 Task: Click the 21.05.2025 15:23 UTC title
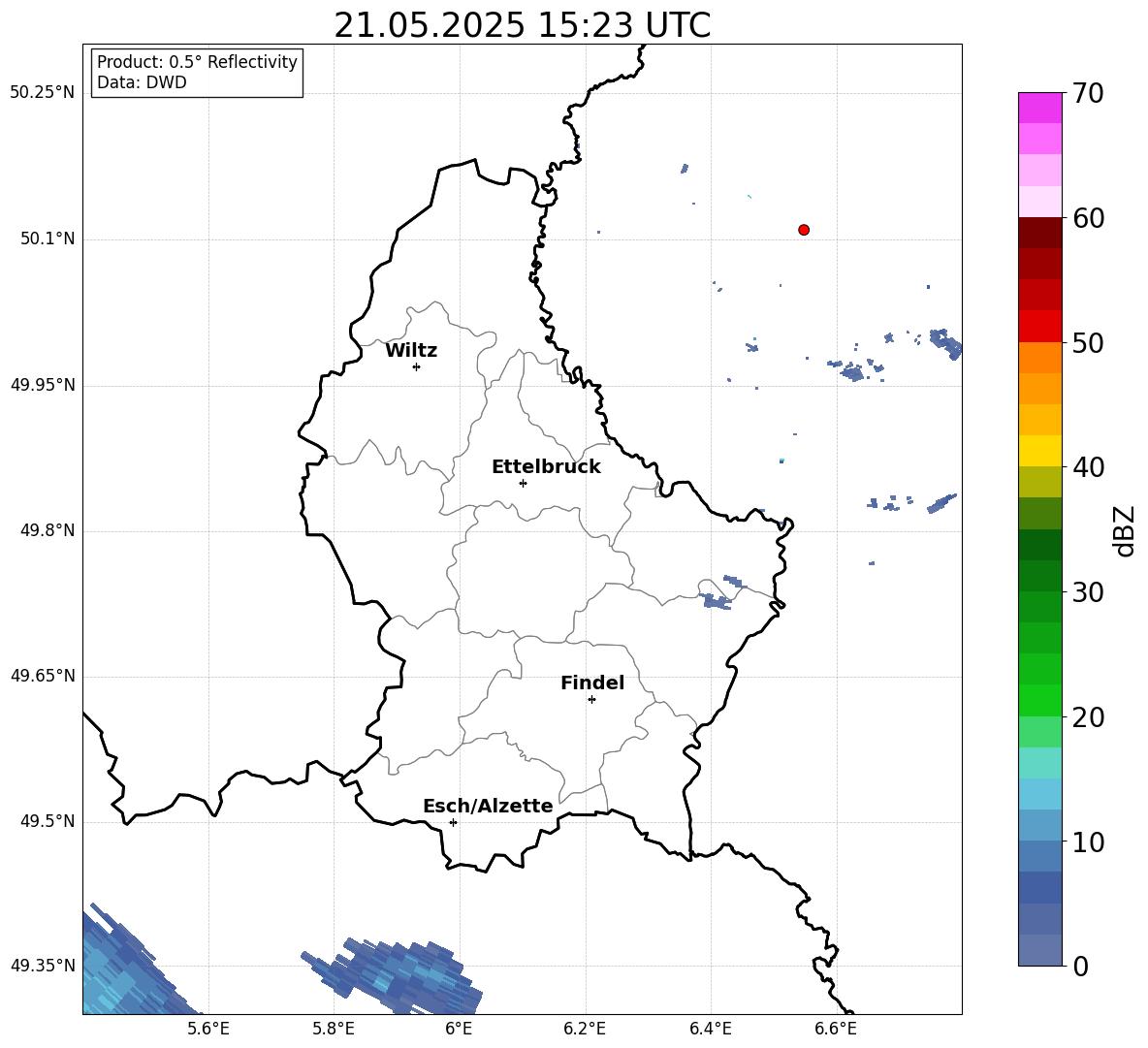coord(522,25)
